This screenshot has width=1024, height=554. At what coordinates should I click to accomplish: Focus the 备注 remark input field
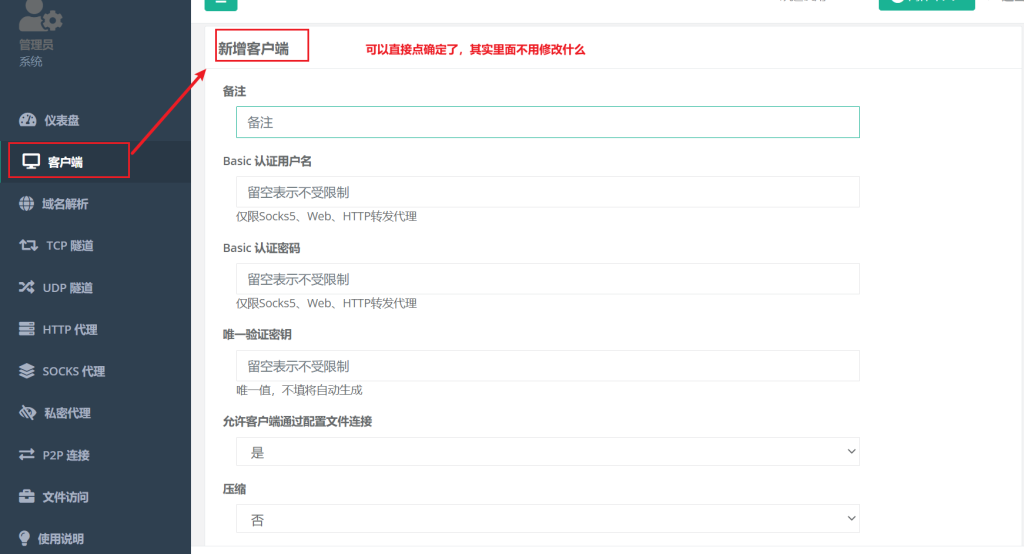coord(547,122)
